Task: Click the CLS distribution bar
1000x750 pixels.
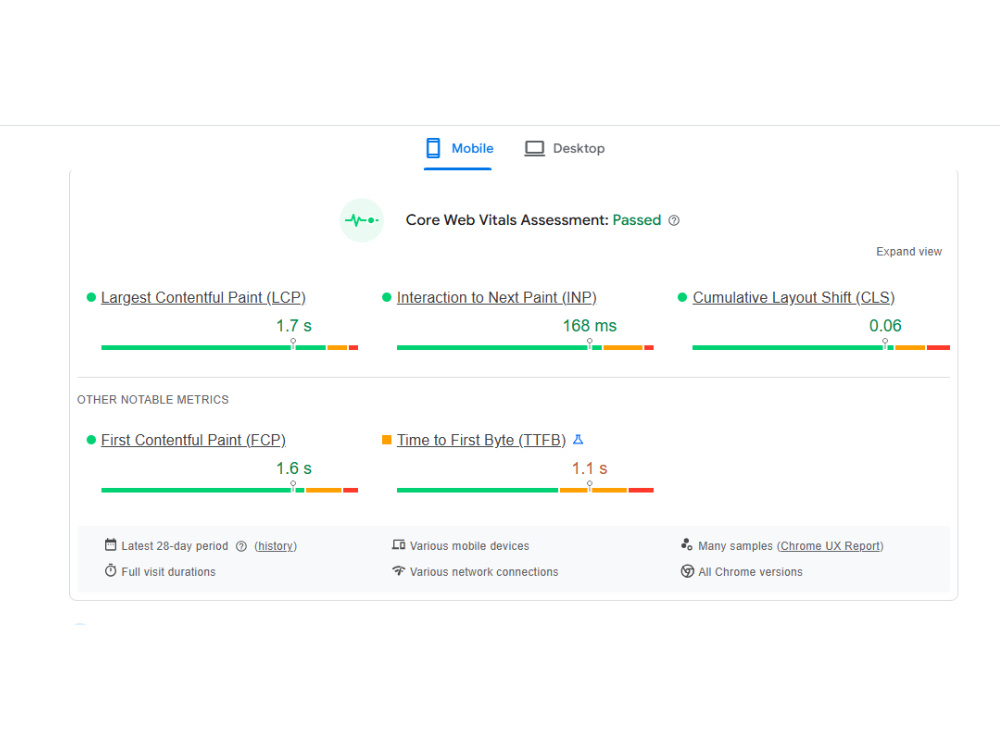Action: tap(821, 348)
